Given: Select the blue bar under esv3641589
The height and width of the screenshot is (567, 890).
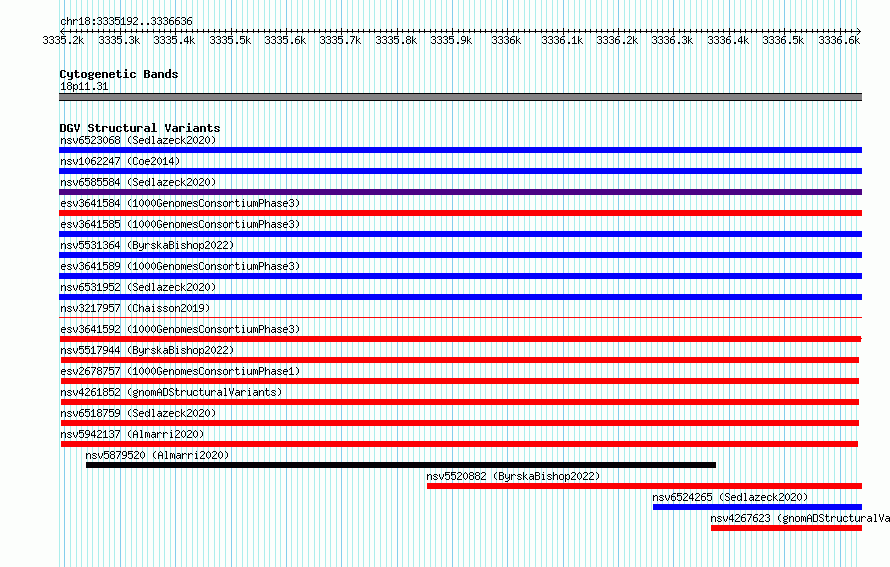Looking at the screenshot, I should [460, 276].
